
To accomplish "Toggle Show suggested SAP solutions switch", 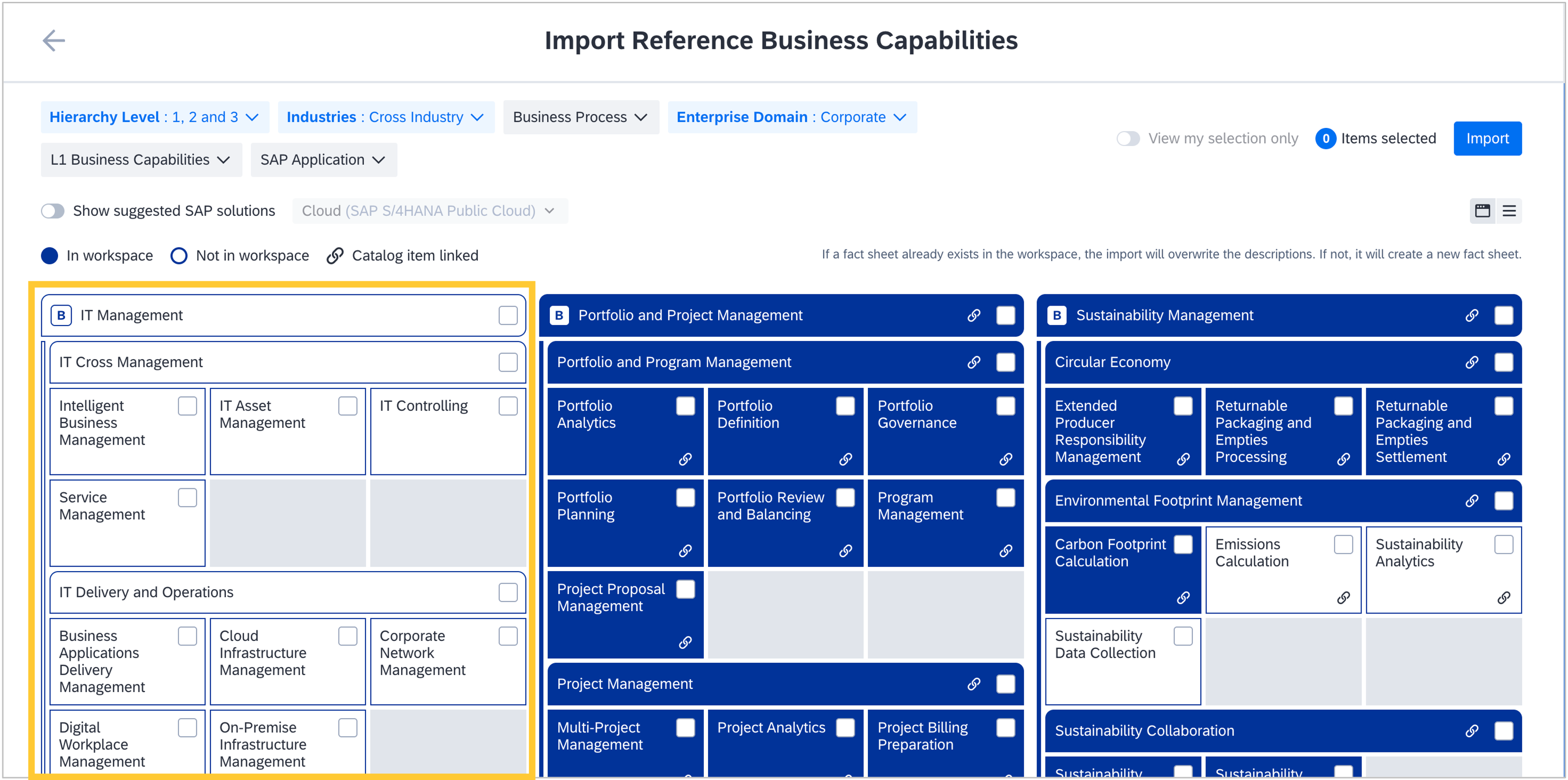I will (53, 211).
